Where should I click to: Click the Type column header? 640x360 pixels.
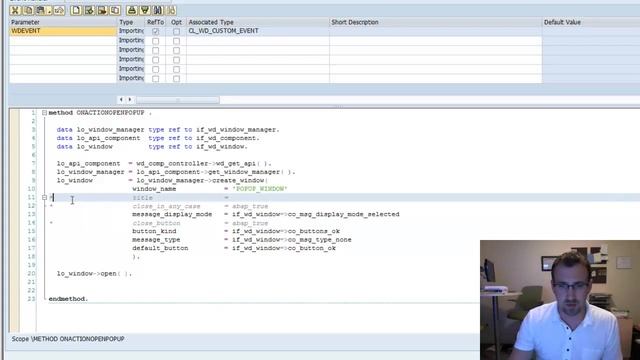tap(131, 22)
